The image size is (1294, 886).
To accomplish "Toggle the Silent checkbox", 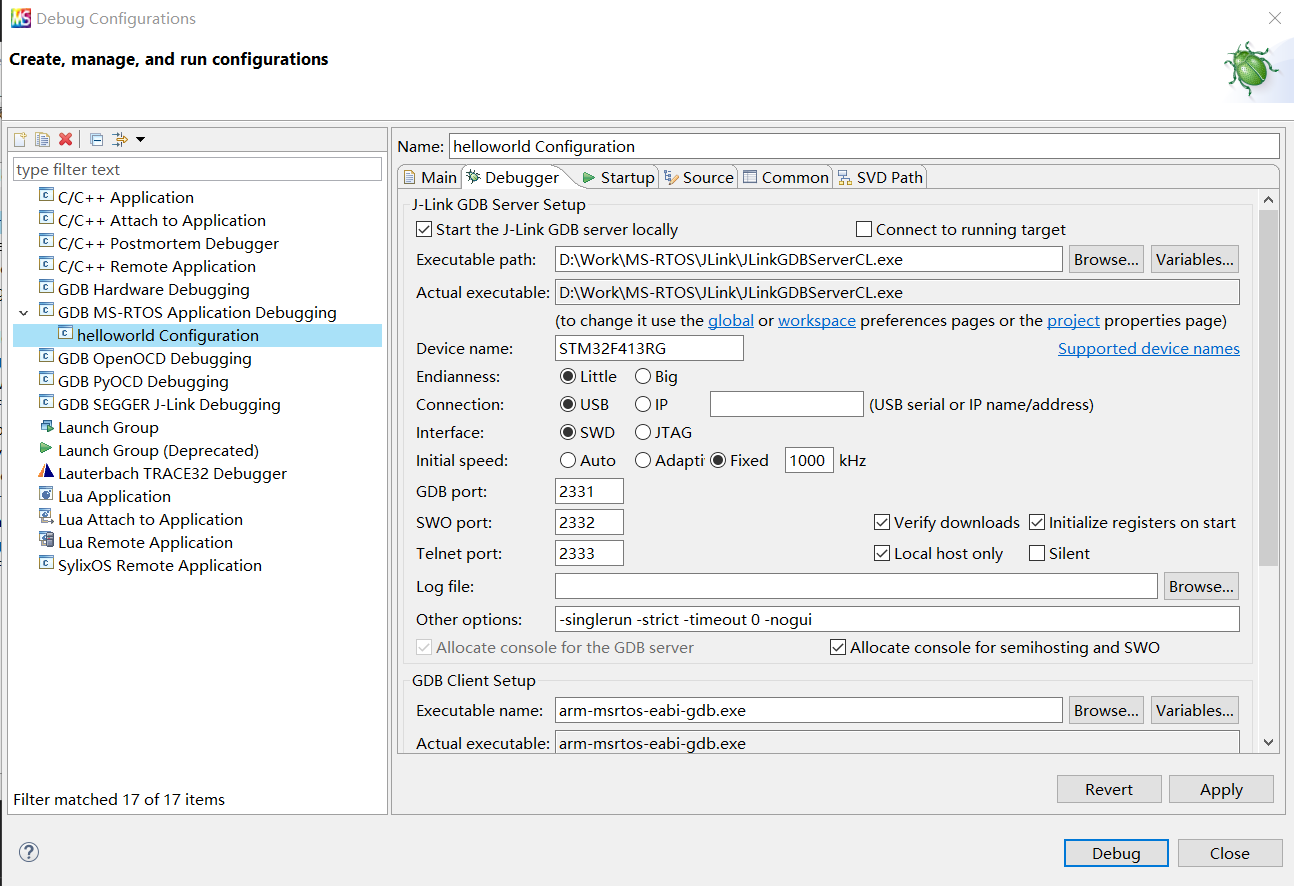I will (x=1037, y=553).
